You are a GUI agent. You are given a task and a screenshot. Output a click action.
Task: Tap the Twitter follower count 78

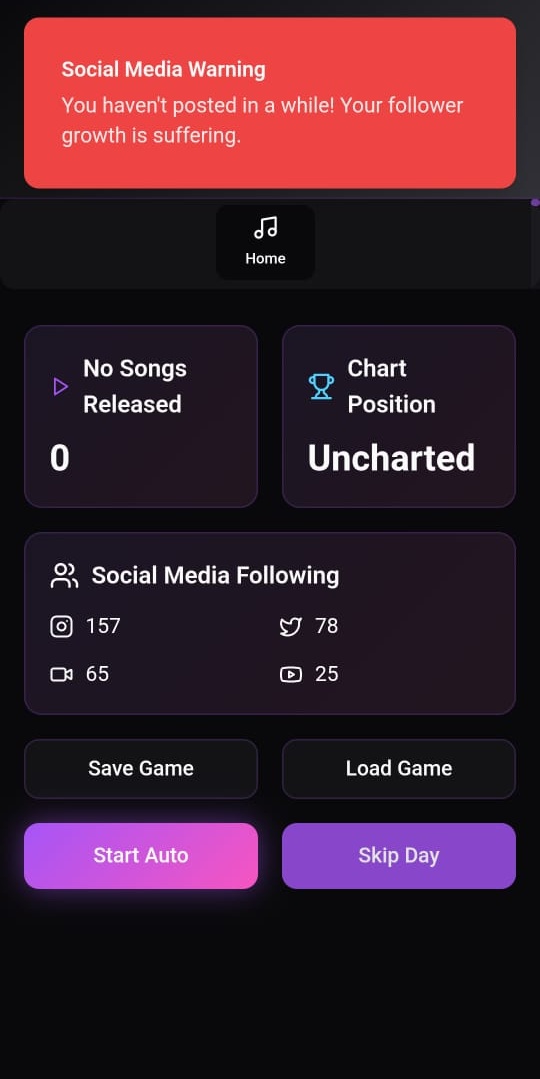tap(326, 626)
